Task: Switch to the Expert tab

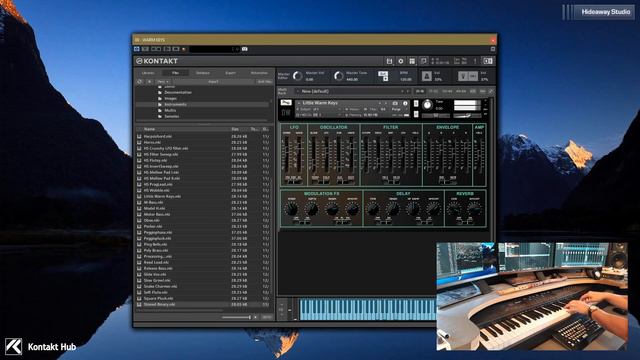Action: 231,73
